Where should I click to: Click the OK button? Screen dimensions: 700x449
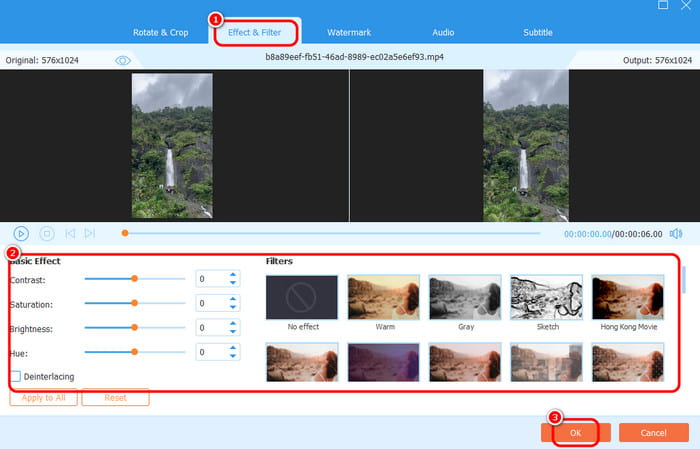575,432
